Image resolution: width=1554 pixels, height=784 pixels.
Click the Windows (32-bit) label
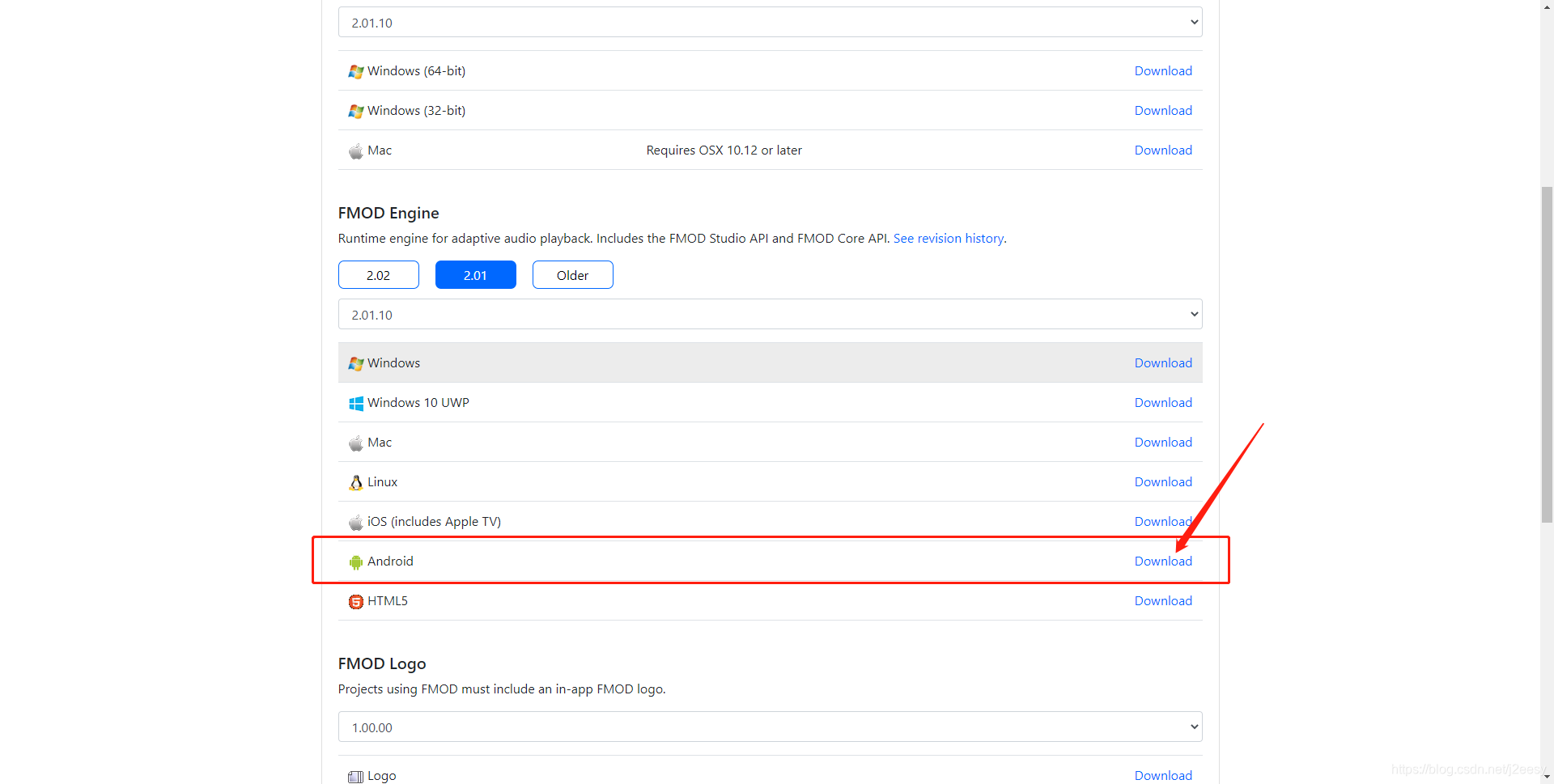click(x=416, y=111)
